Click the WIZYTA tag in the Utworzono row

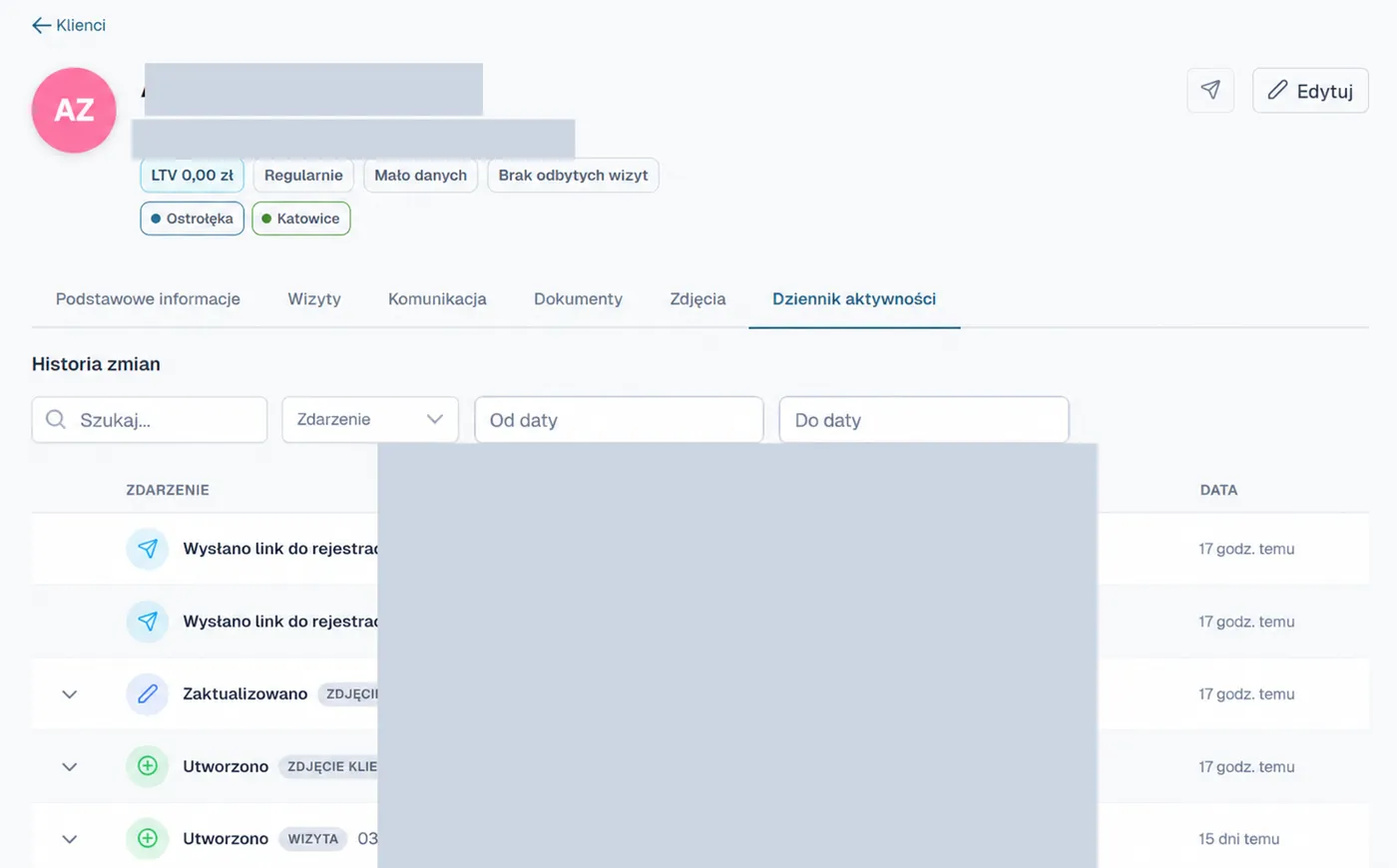pos(313,839)
